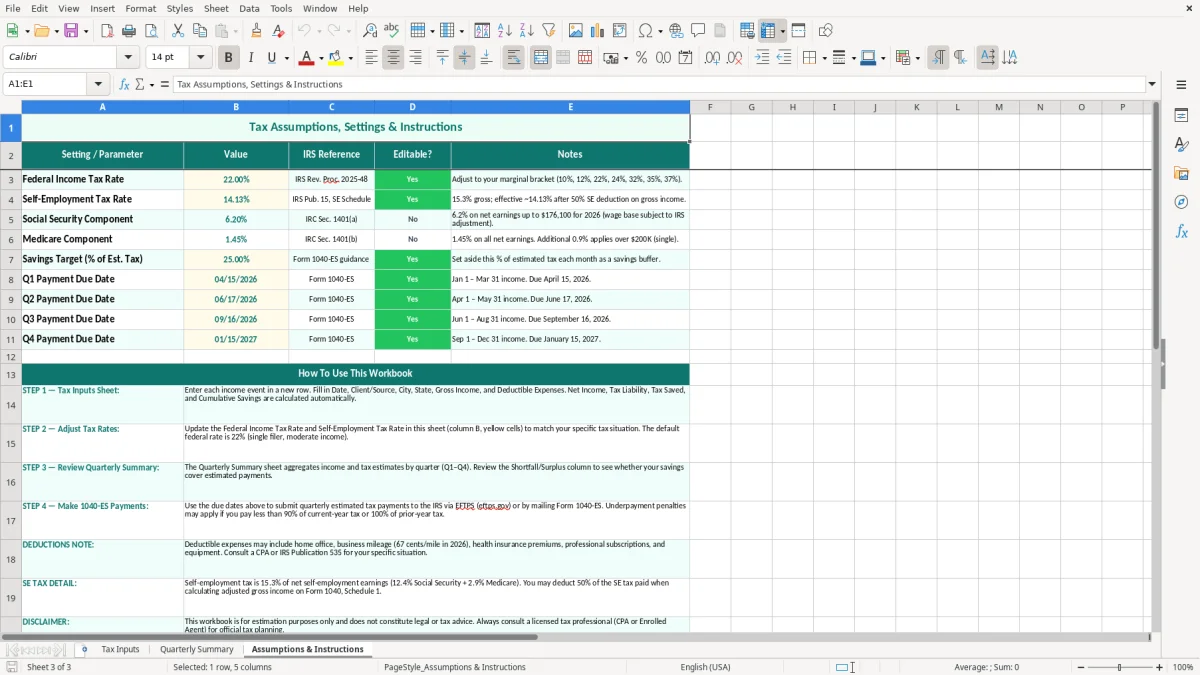
Task: Expand the Name Box dropdown
Action: (x=99, y=84)
